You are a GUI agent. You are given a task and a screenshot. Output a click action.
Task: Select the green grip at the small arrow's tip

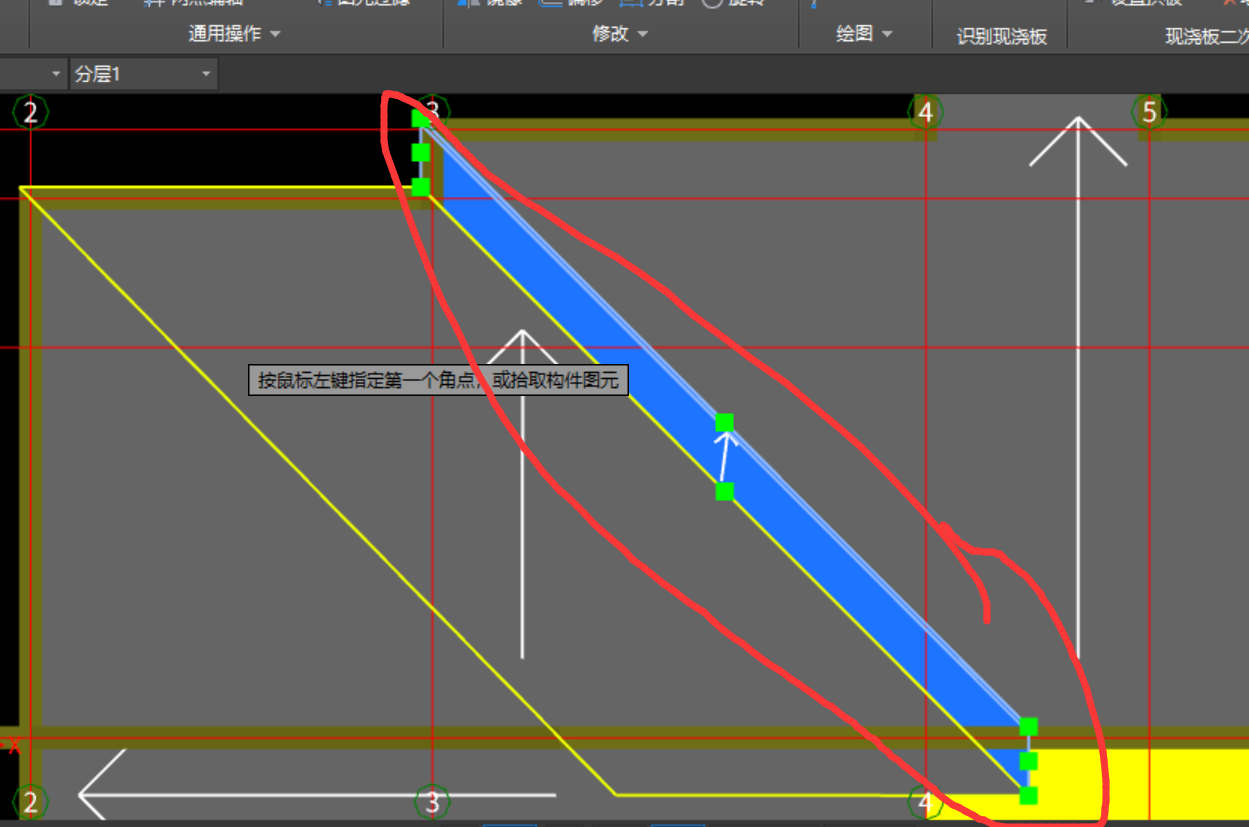pos(725,423)
